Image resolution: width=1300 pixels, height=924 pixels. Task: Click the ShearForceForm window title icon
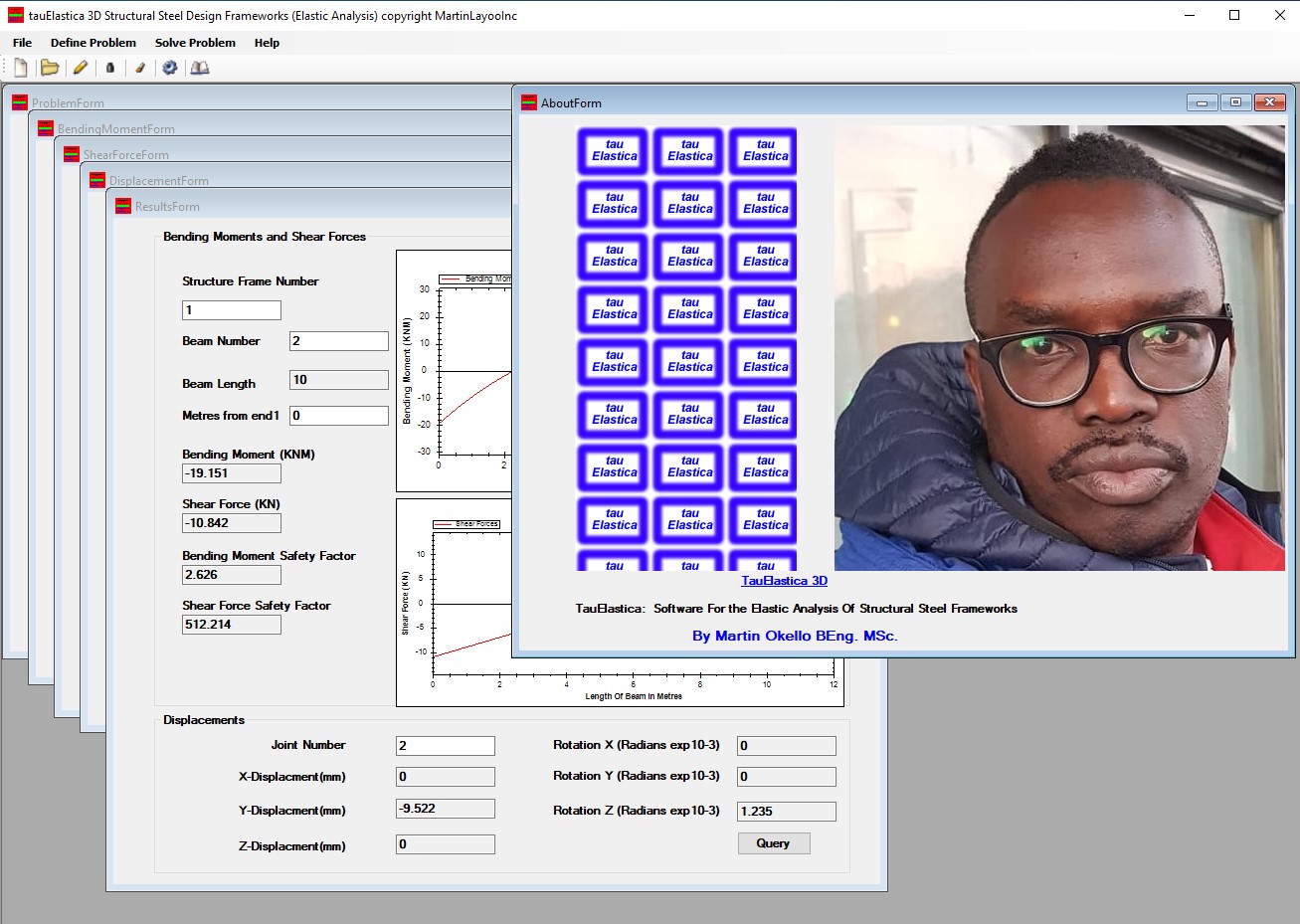pyautogui.click(x=72, y=154)
